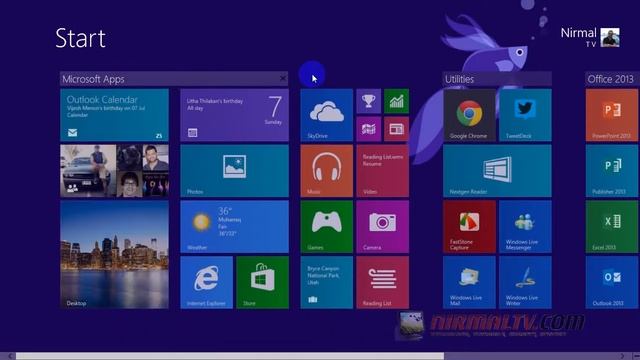Launch the Reading List tile
Screen dimensions: 640x360
[x=382, y=282]
